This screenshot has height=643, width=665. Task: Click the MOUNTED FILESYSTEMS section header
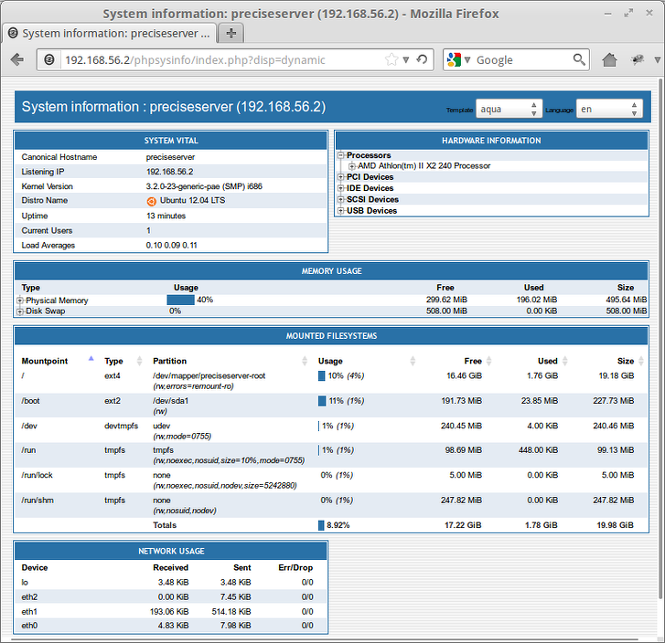(x=331, y=336)
